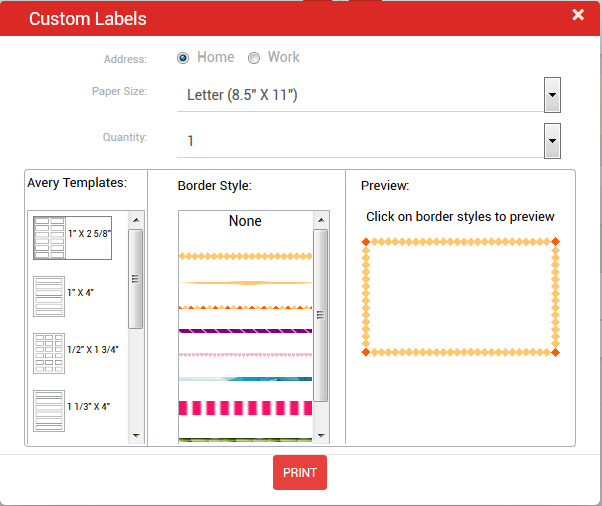Pick the pink hearts border style
This screenshot has height=506, width=602.
[245, 354]
